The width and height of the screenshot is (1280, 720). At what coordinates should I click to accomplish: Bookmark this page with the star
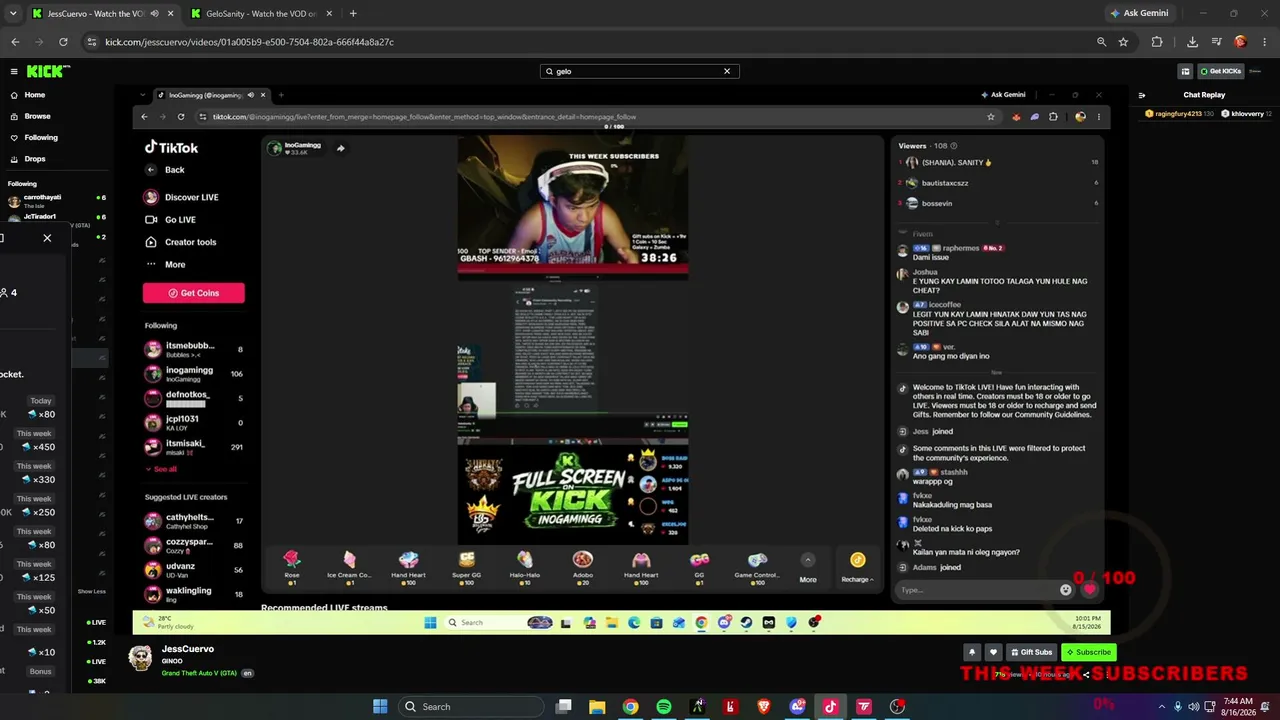point(1123,42)
